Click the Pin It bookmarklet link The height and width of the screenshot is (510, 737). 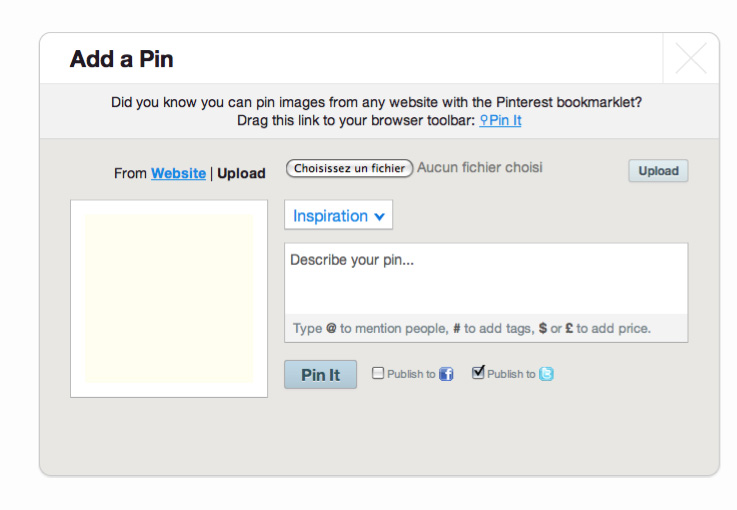505,121
